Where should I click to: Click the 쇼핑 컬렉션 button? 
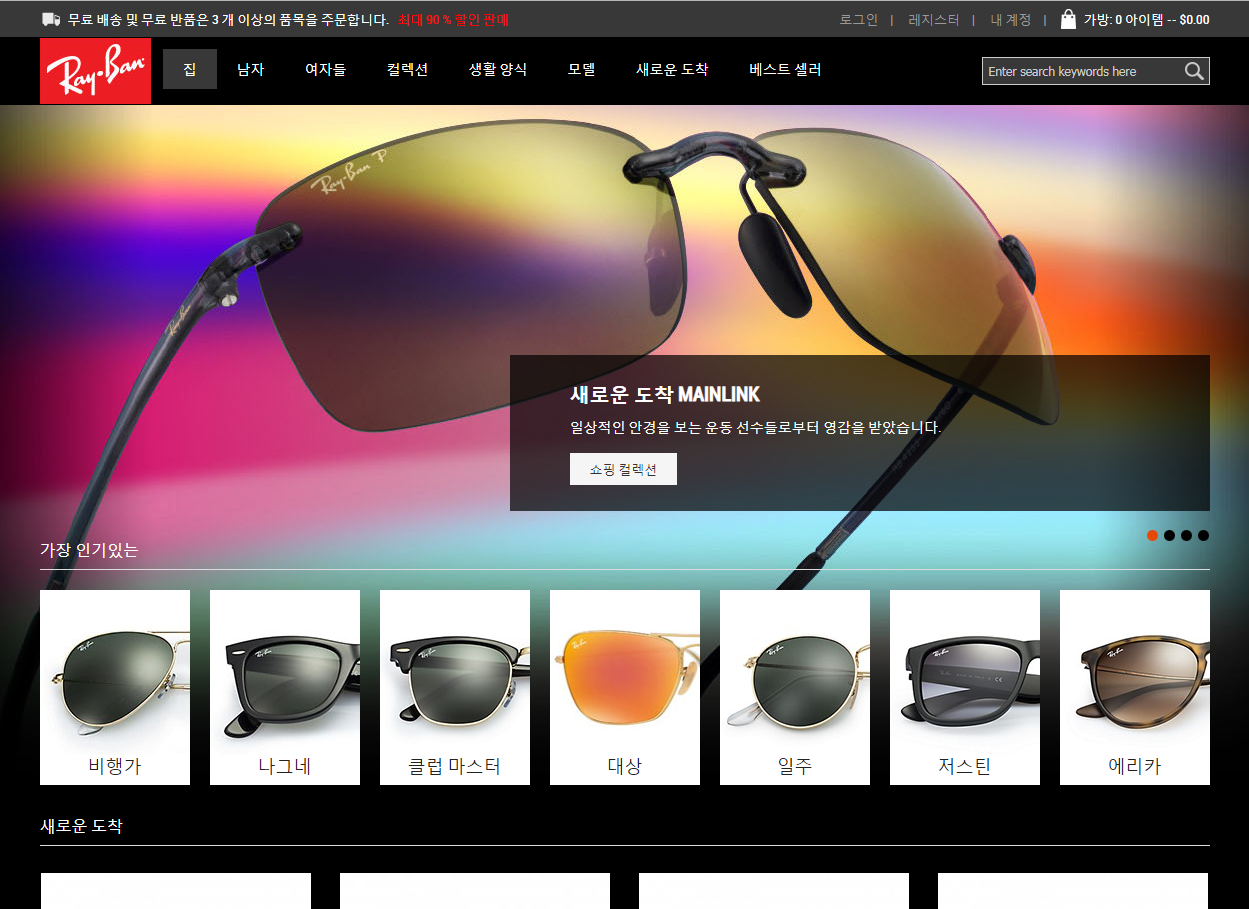(x=623, y=469)
